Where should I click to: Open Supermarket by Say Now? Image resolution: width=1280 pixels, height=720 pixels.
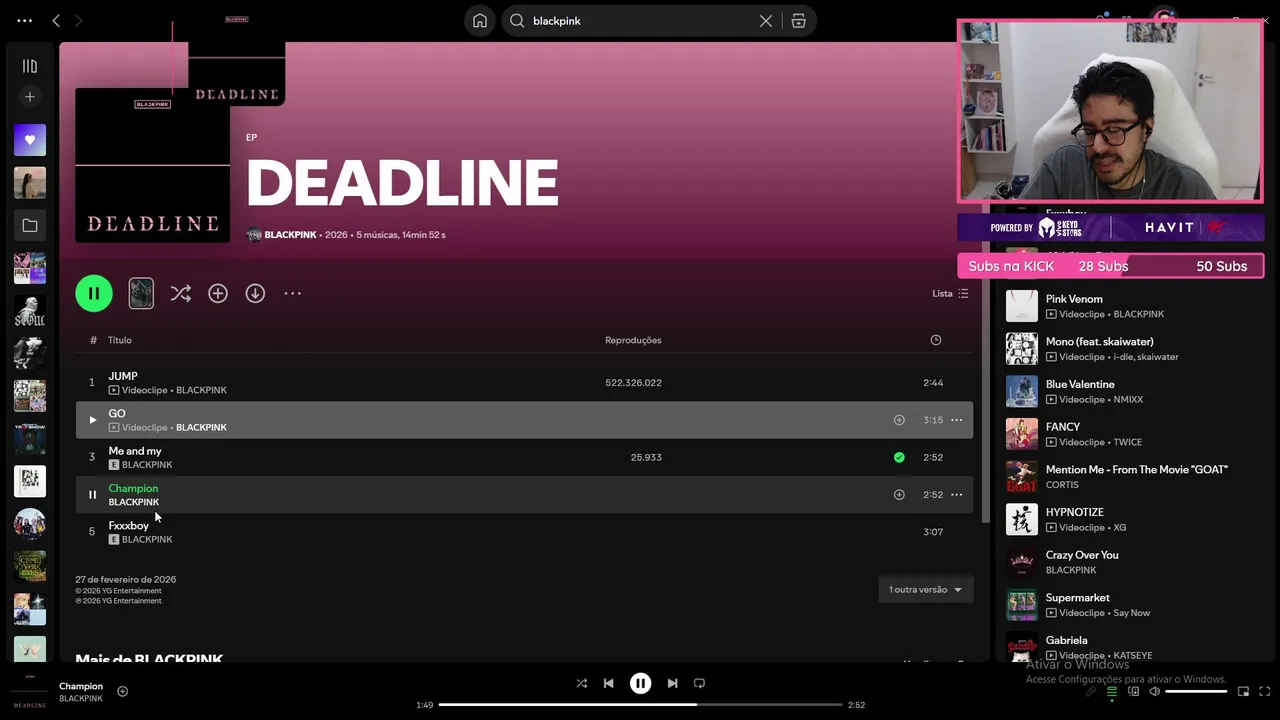click(x=1130, y=605)
